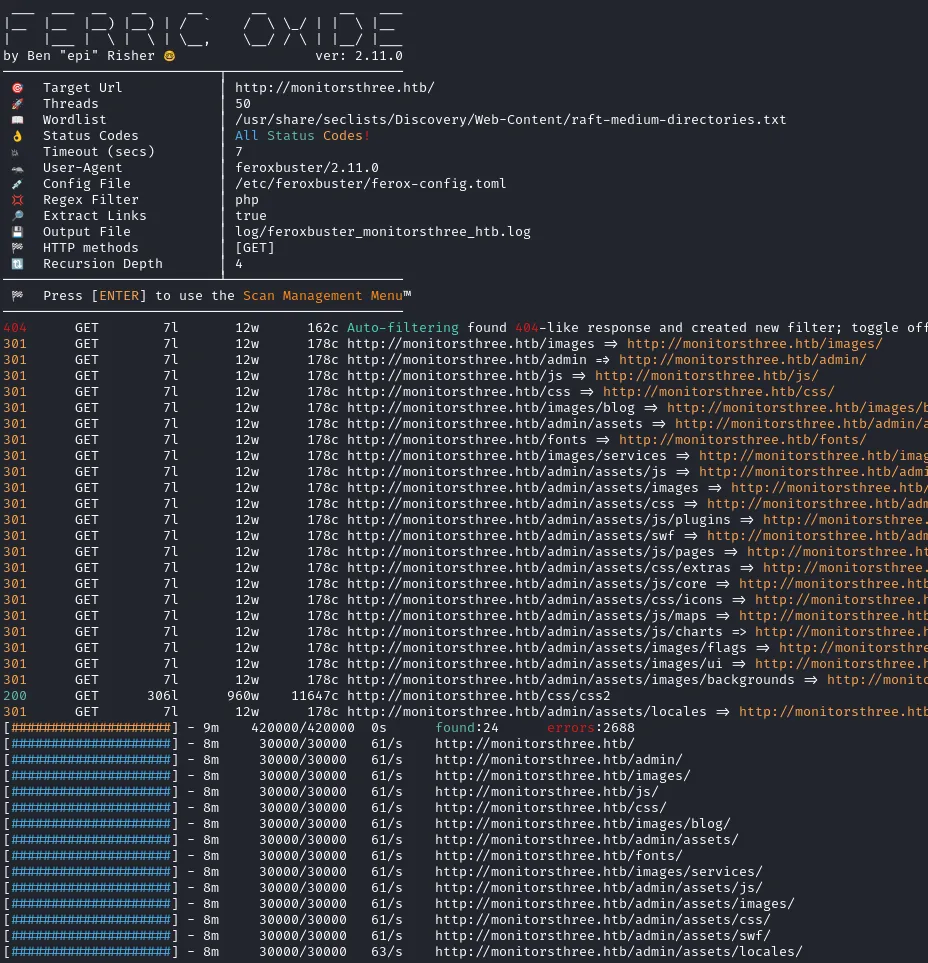Click the redirect link to monitorsthree.htb/js/

point(706,376)
